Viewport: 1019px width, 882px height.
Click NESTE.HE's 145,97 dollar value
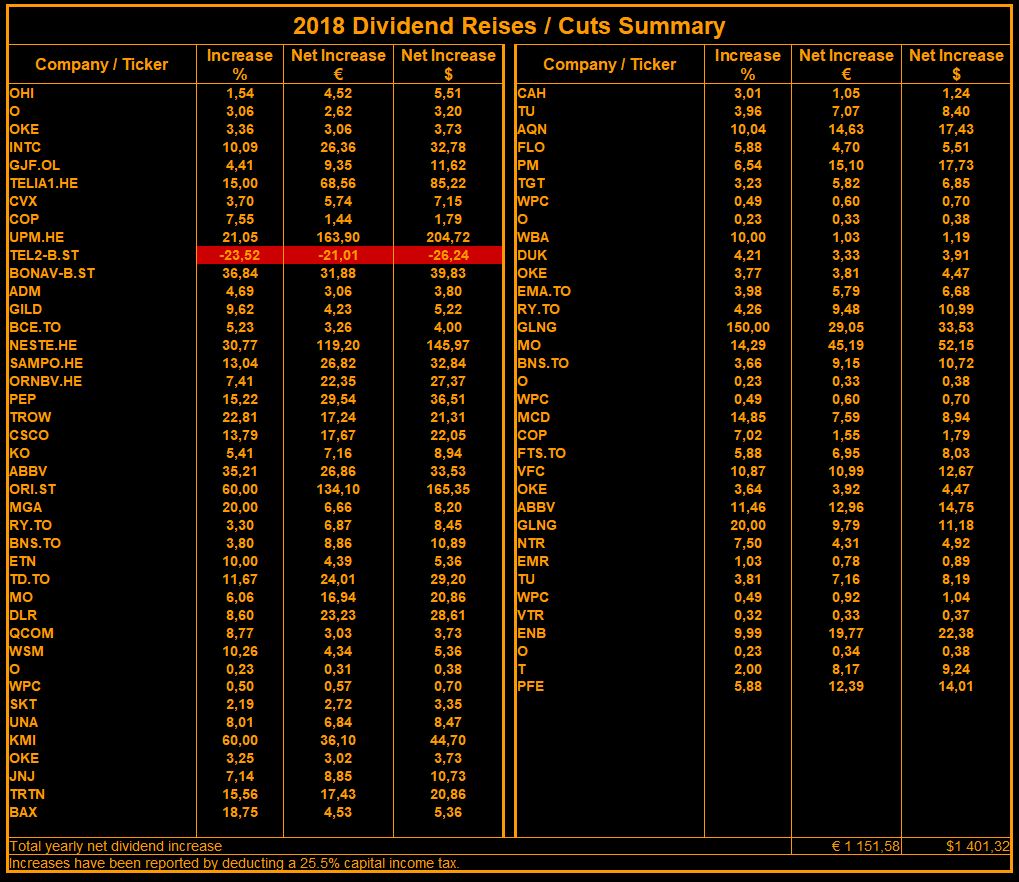point(448,345)
